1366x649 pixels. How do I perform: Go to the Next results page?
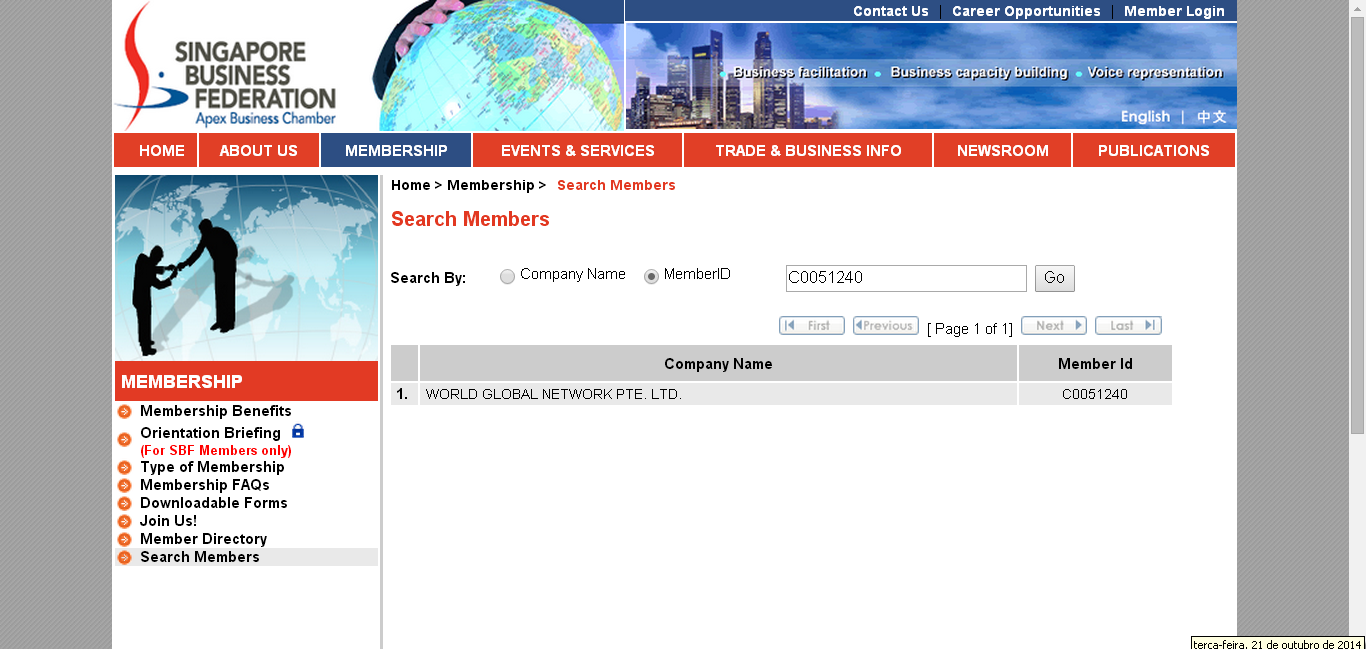tap(1054, 325)
